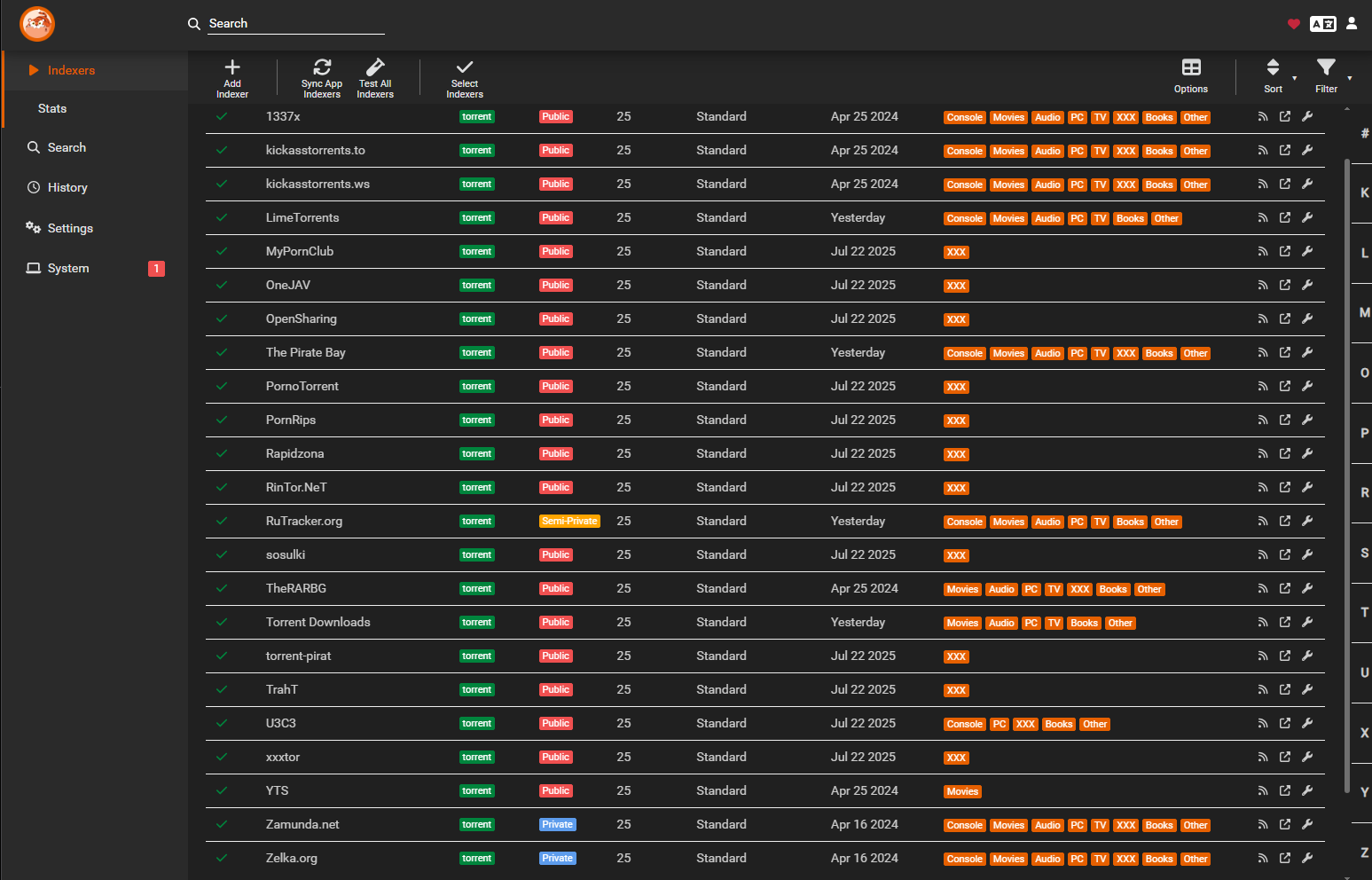Add a new indexer
1372x880 pixels.
pyautogui.click(x=232, y=78)
